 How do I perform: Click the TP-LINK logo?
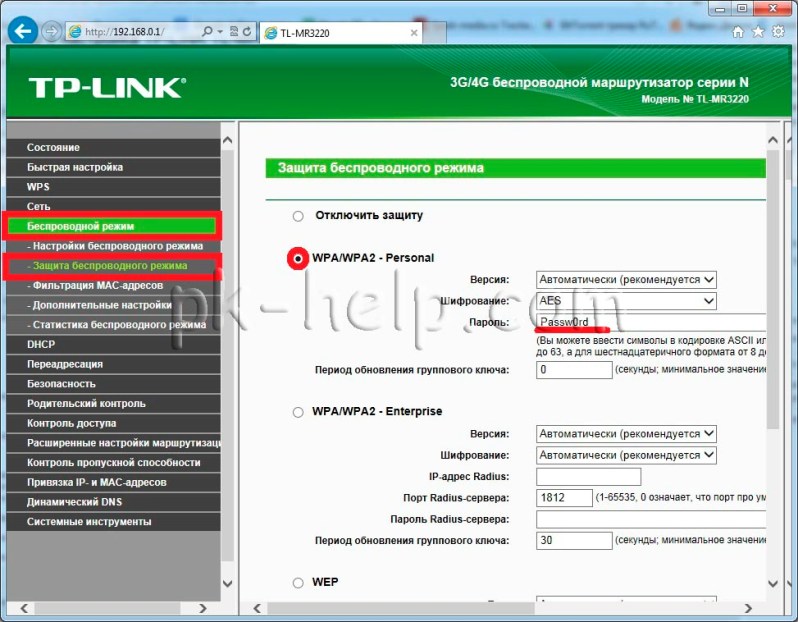(x=107, y=88)
